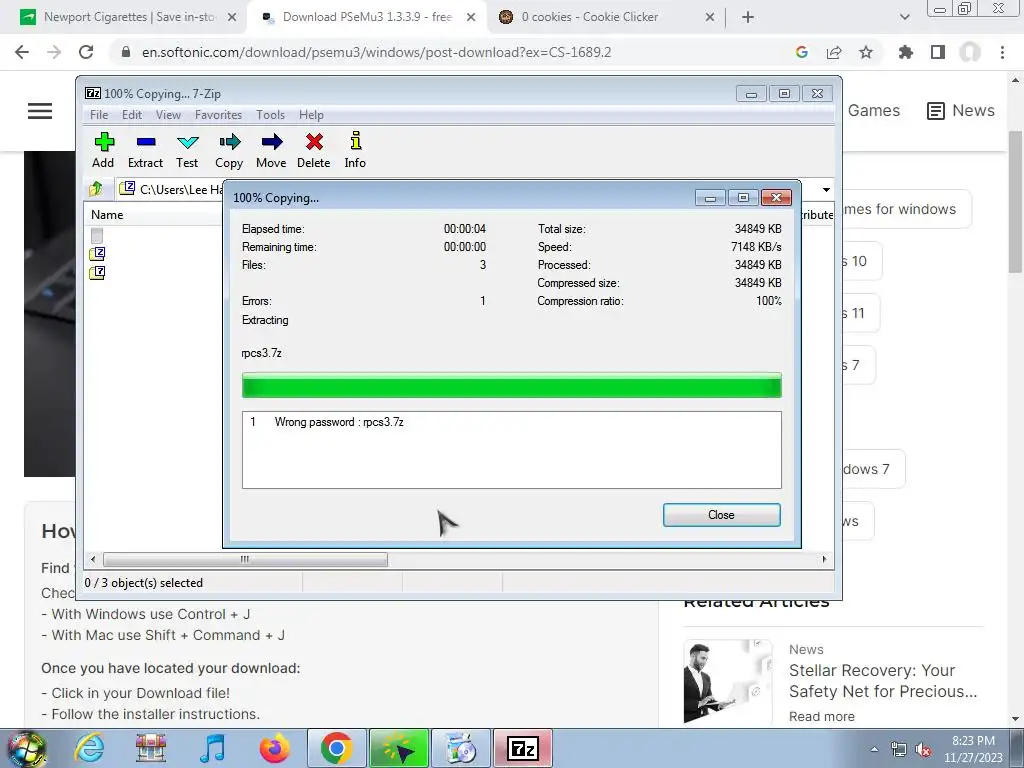This screenshot has height=768, width=1024.
Task: Click the Chrome page vertical scrollbar
Action: pos(1015,202)
